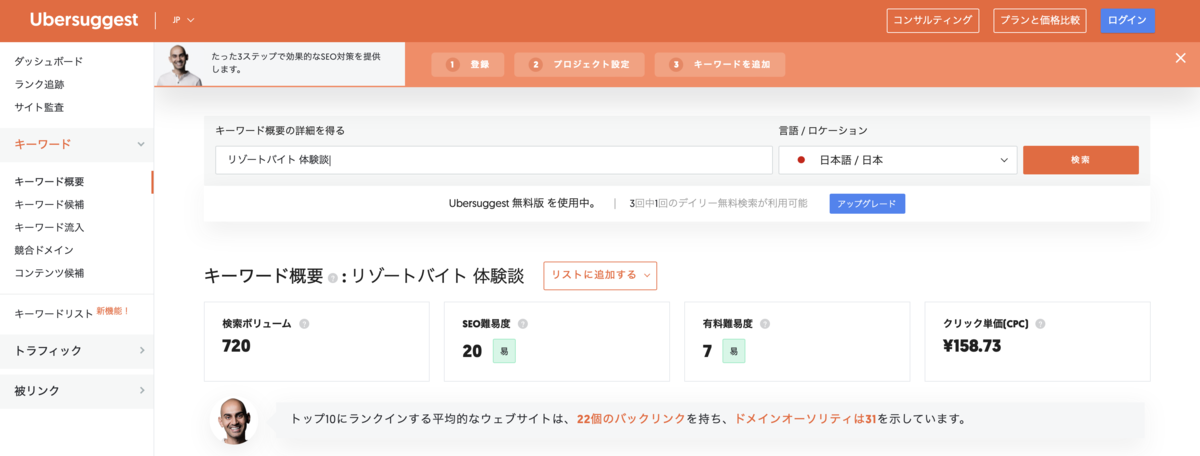This screenshot has height=456, width=1200.
Task: Open ダッシュボード in sidebar
Action: (48, 61)
